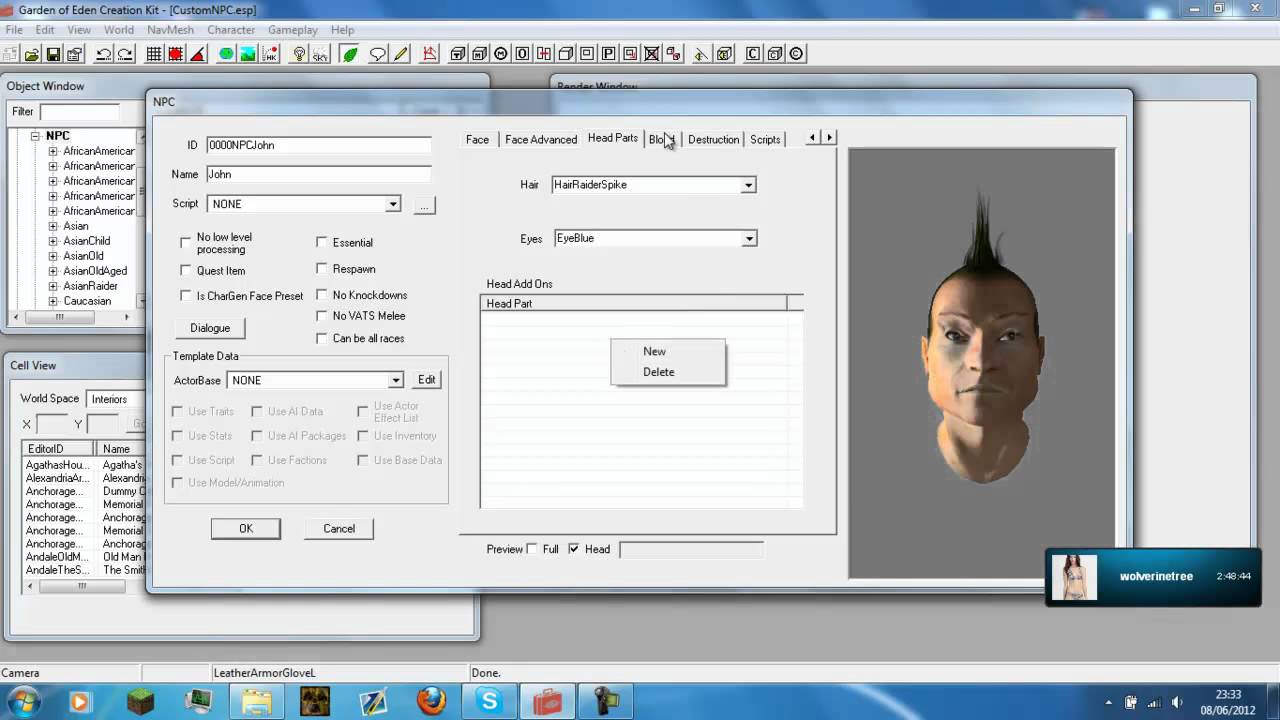
Task: Click the circled M toolbar icon
Action: point(501,54)
